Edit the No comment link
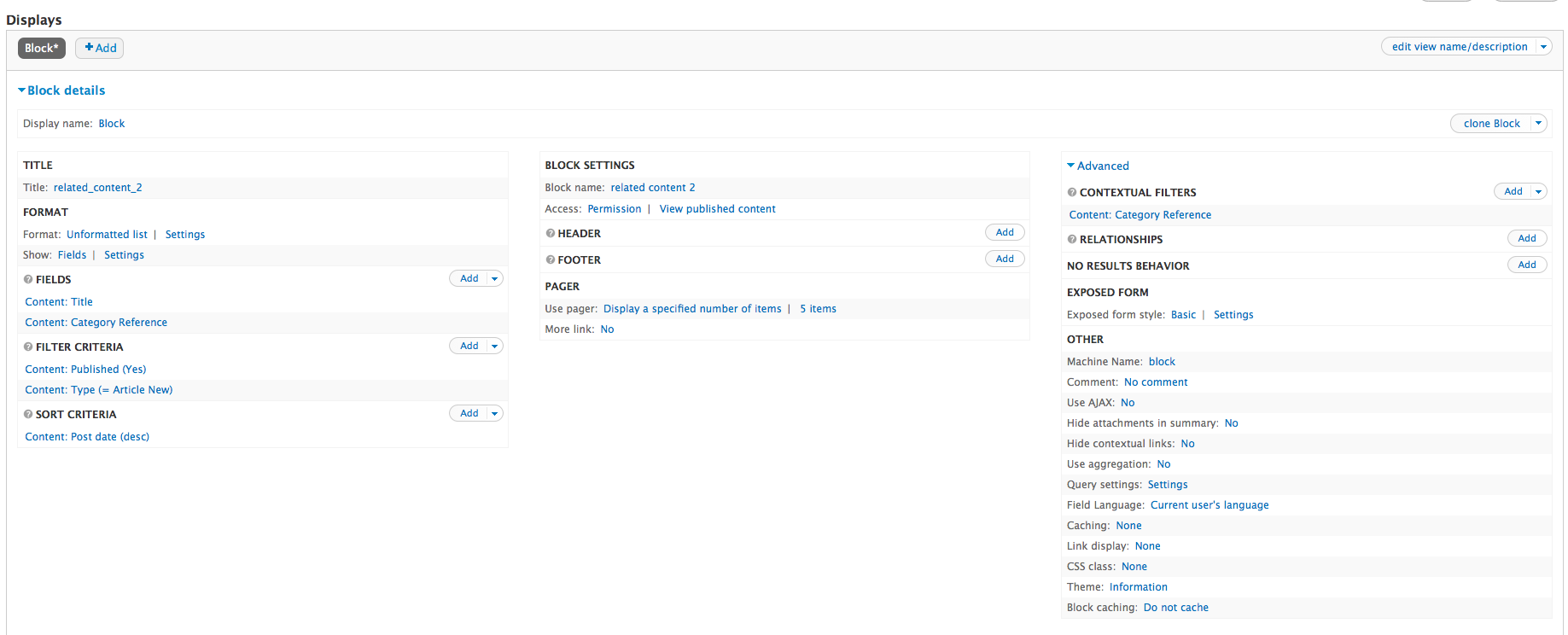 tap(1156, 382)
